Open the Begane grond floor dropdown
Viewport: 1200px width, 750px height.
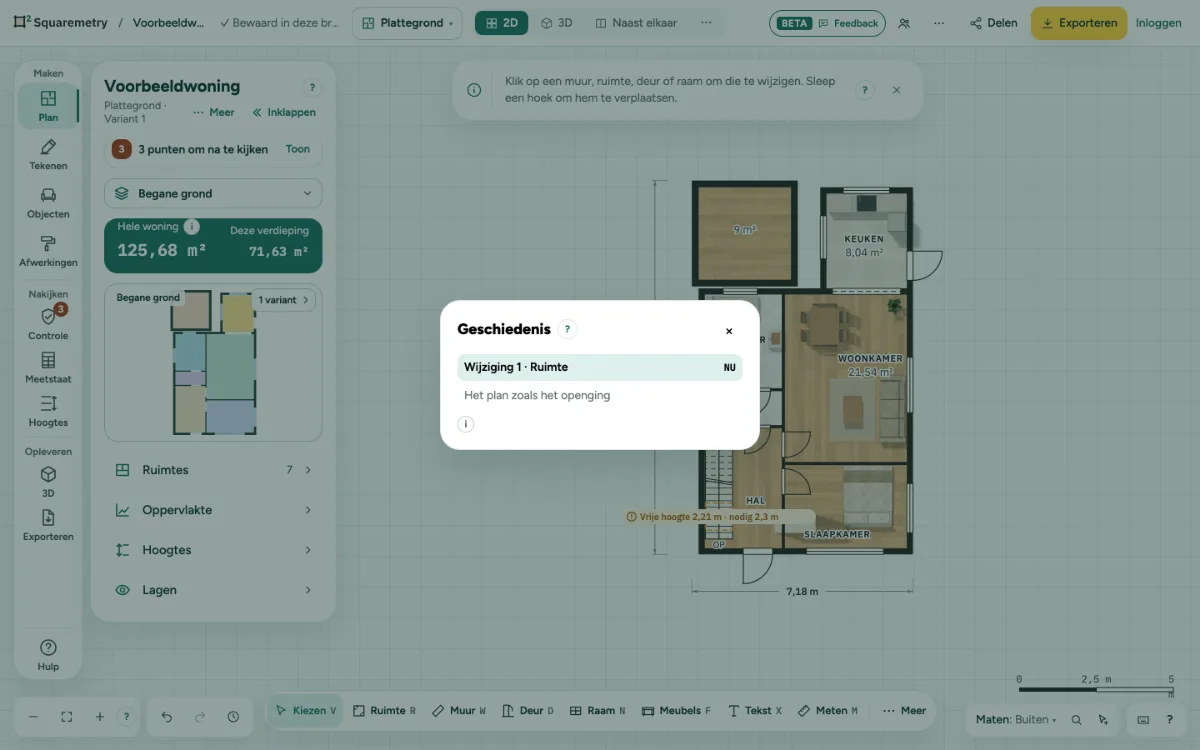(213, 194)
